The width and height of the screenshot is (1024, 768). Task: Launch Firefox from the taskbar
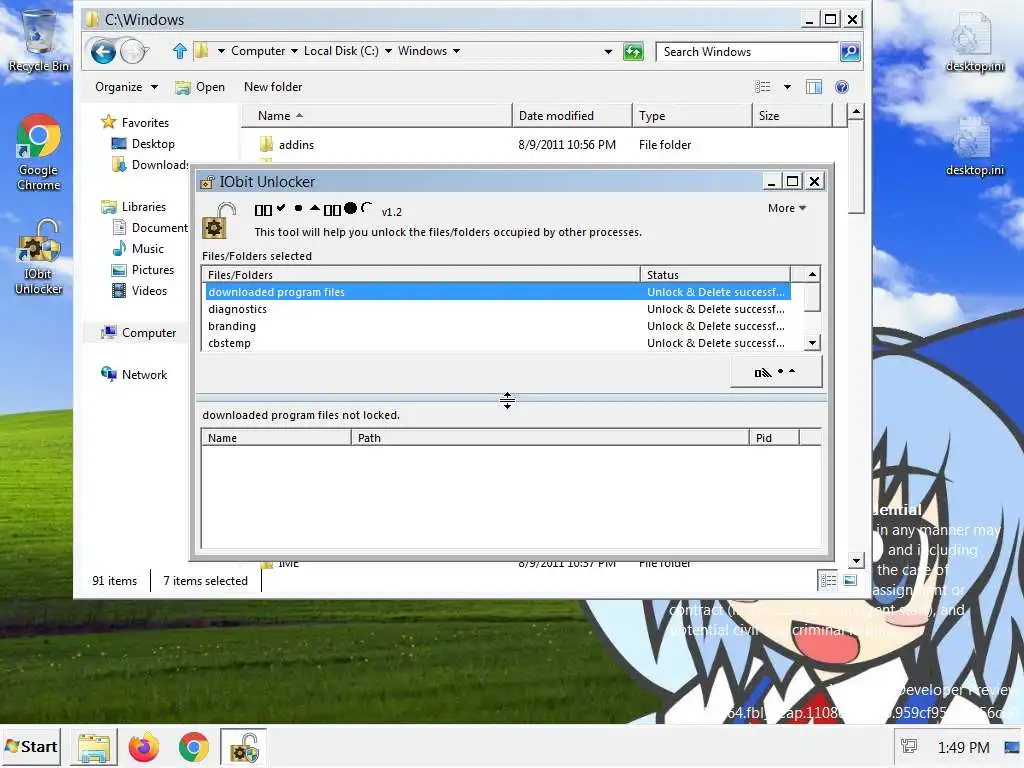pyautogui.click(x=144, y=748)
